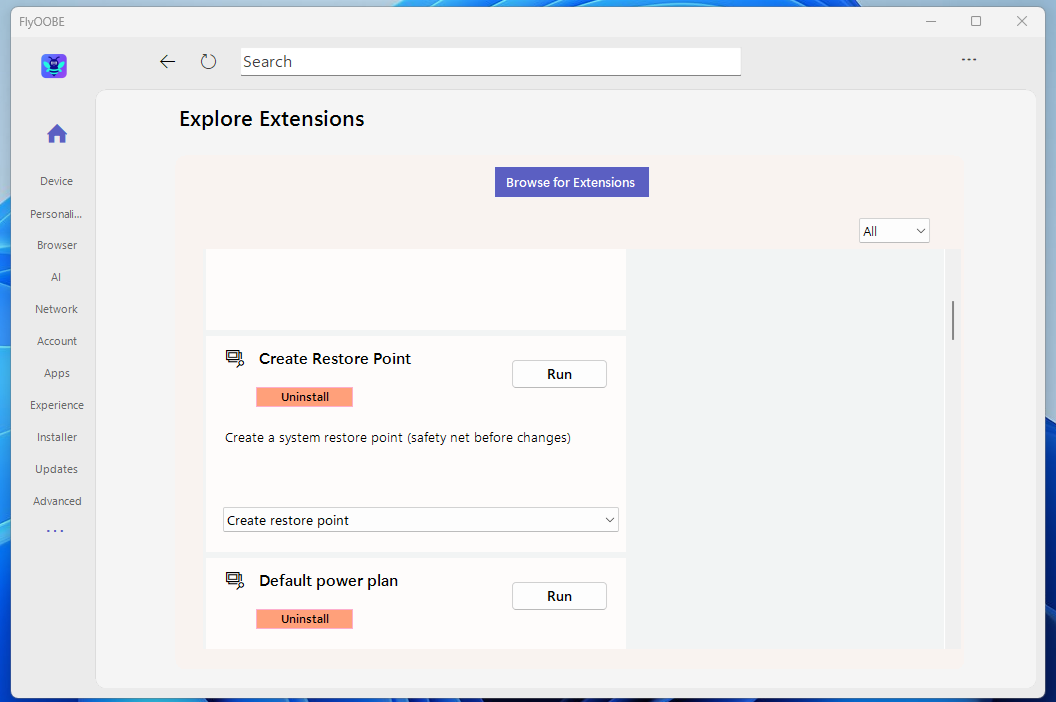Expand the sidebar more options dots
Image resolution: width=1056 pixels, height=702 pixels.
tap(55, 531)
